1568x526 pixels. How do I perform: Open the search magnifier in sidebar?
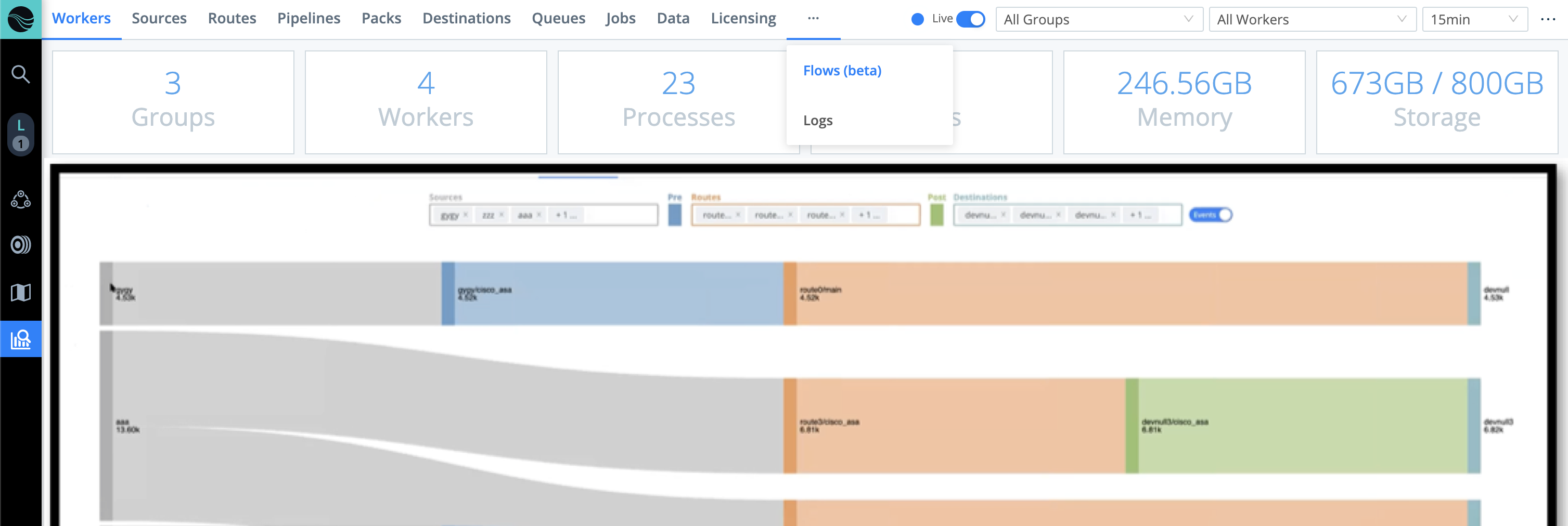pos(21,74)
